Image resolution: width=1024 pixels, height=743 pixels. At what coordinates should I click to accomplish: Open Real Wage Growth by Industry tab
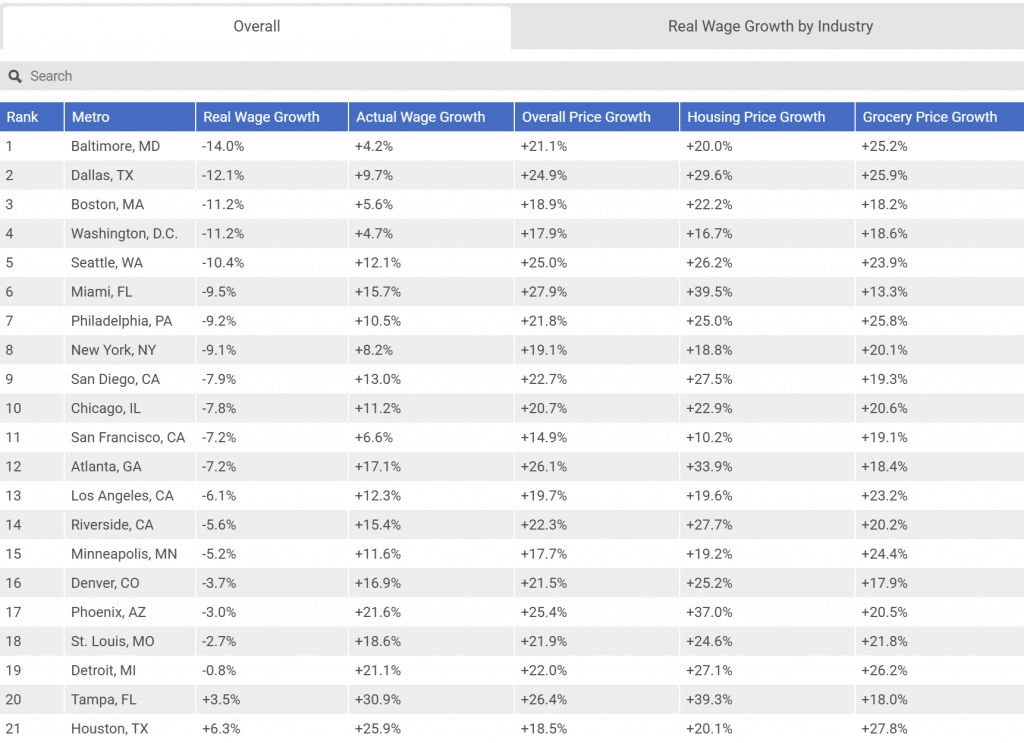click(770, 27)
